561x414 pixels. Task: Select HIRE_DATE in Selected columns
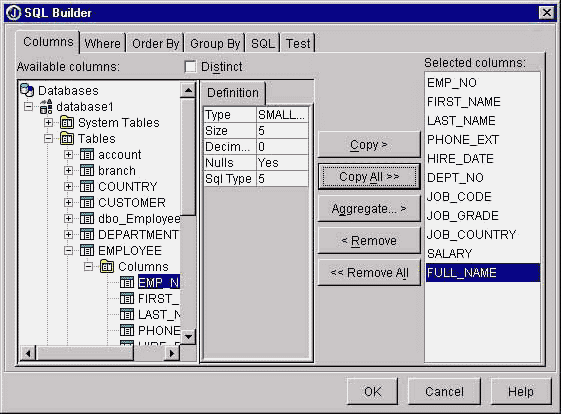[x=482, y=159]
